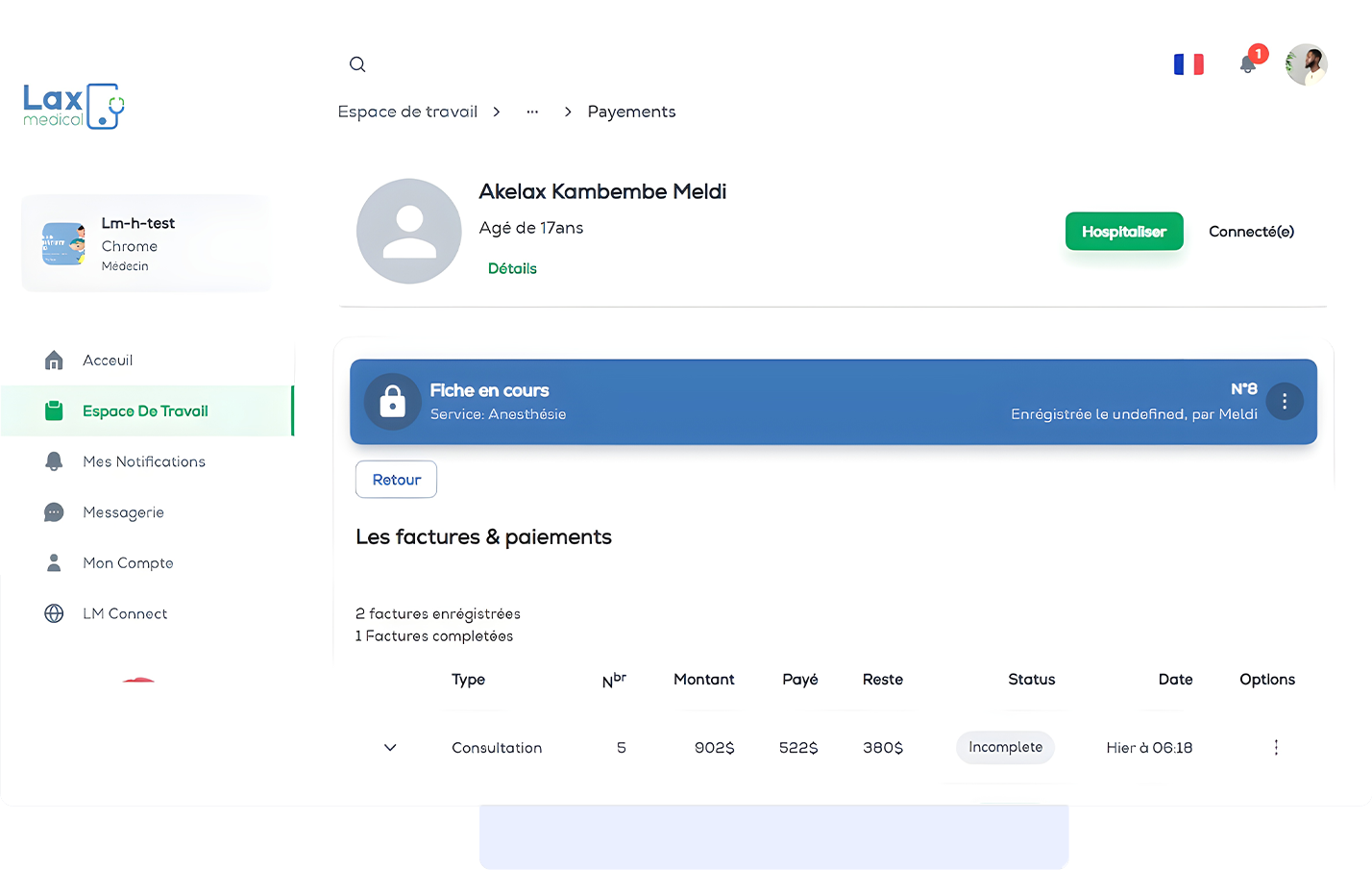This screenshot has width=1372, height=870.
Task: Click the Lax medical logo
Action: [x=74, y=107]
